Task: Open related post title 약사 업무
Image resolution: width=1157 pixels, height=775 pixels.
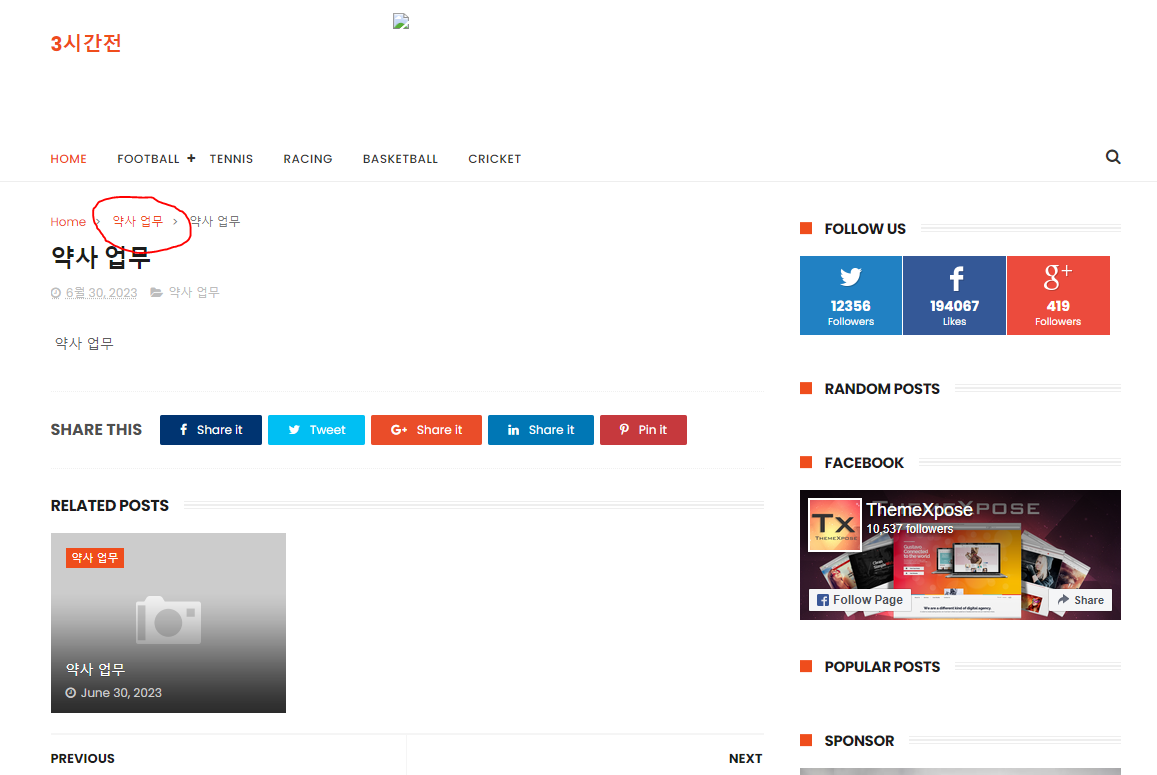Action: 95,669
